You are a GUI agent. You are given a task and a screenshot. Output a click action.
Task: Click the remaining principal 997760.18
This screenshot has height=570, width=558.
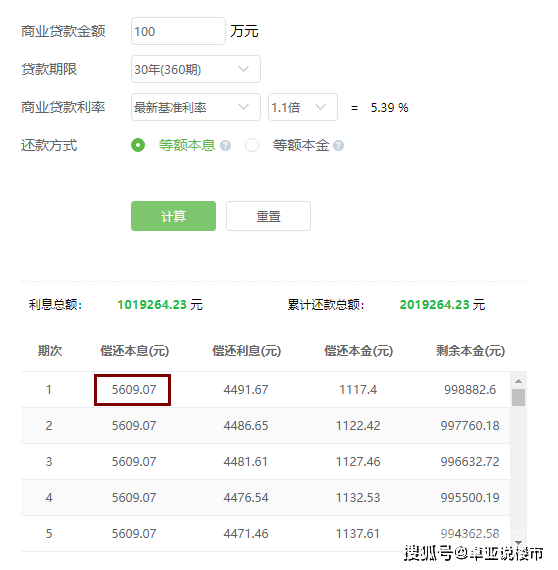(x=470, y=426)
